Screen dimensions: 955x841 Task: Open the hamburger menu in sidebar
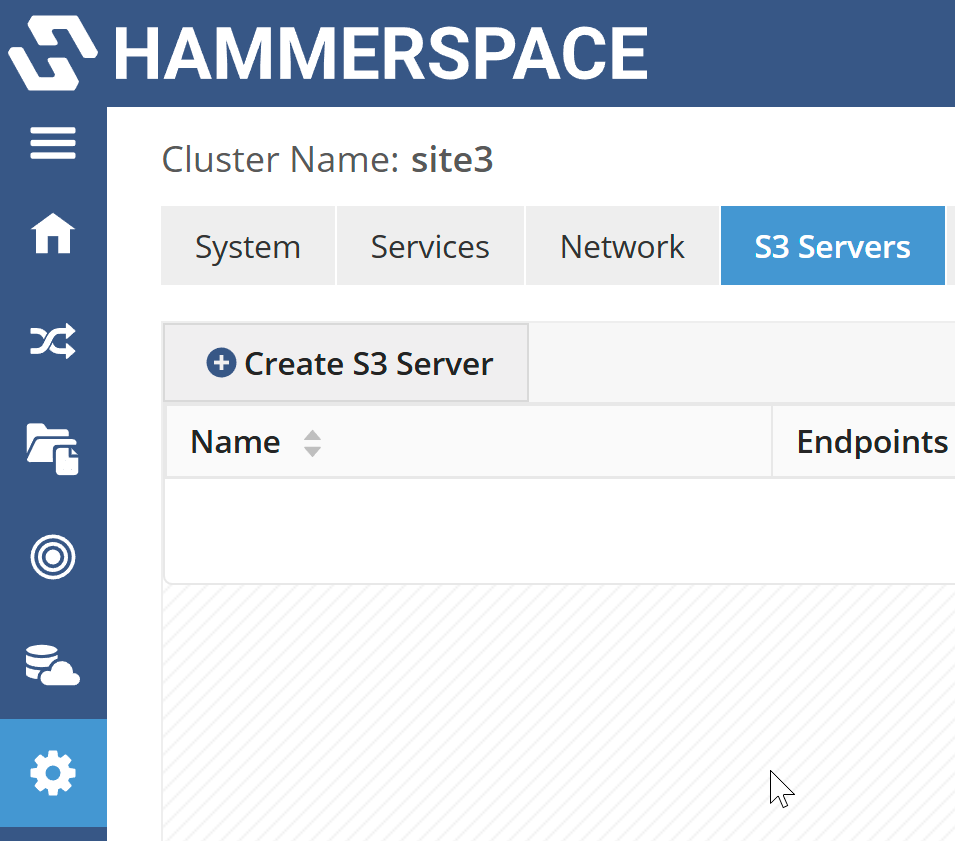pyautogui.click(x=53, y=143)
